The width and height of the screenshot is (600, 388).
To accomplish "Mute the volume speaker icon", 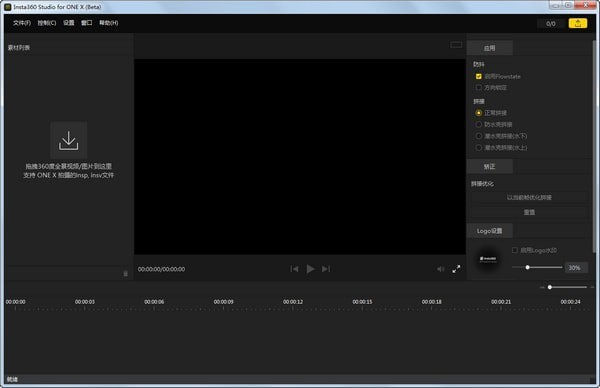I will [x=440, y=269].
